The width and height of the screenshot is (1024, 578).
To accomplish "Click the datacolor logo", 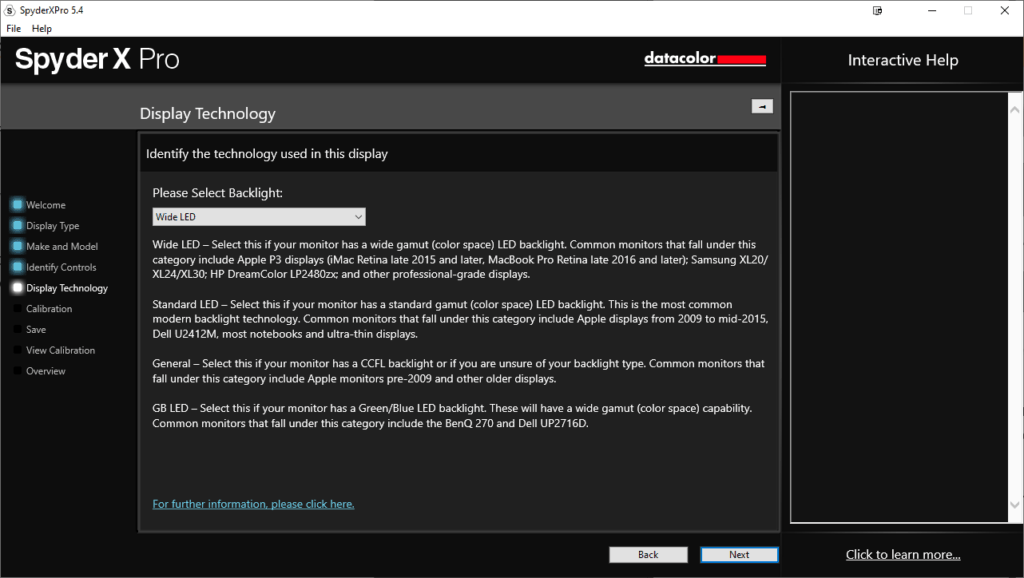I will pyautogui.click(x=705, y=59).
